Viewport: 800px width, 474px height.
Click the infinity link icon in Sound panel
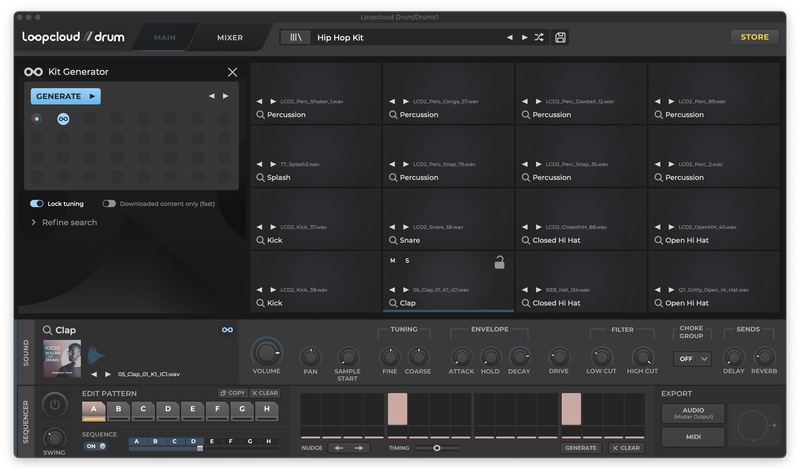(227, 329)
